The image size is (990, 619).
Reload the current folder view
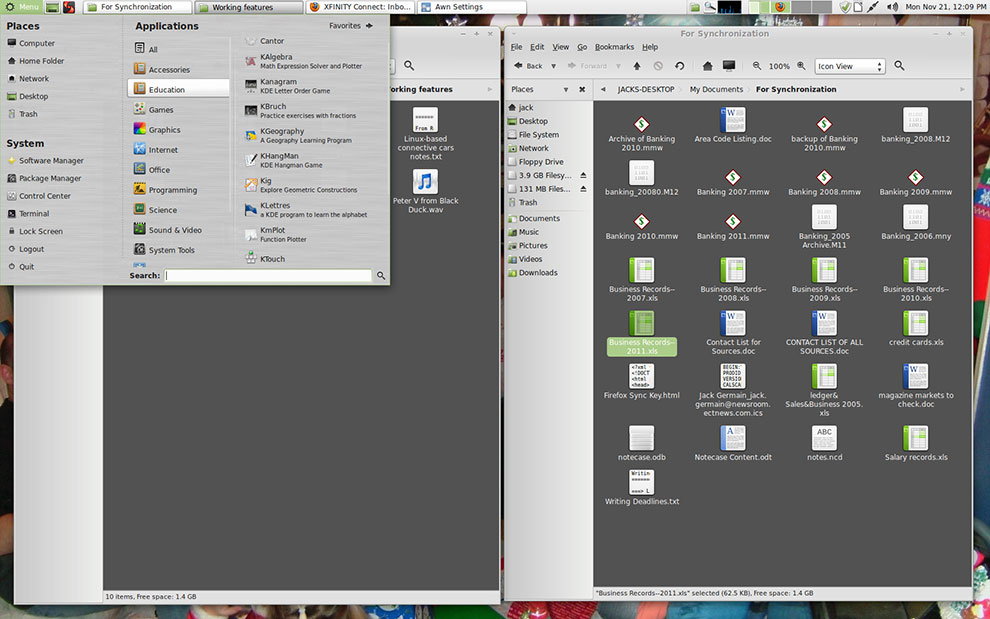[680, 66]
